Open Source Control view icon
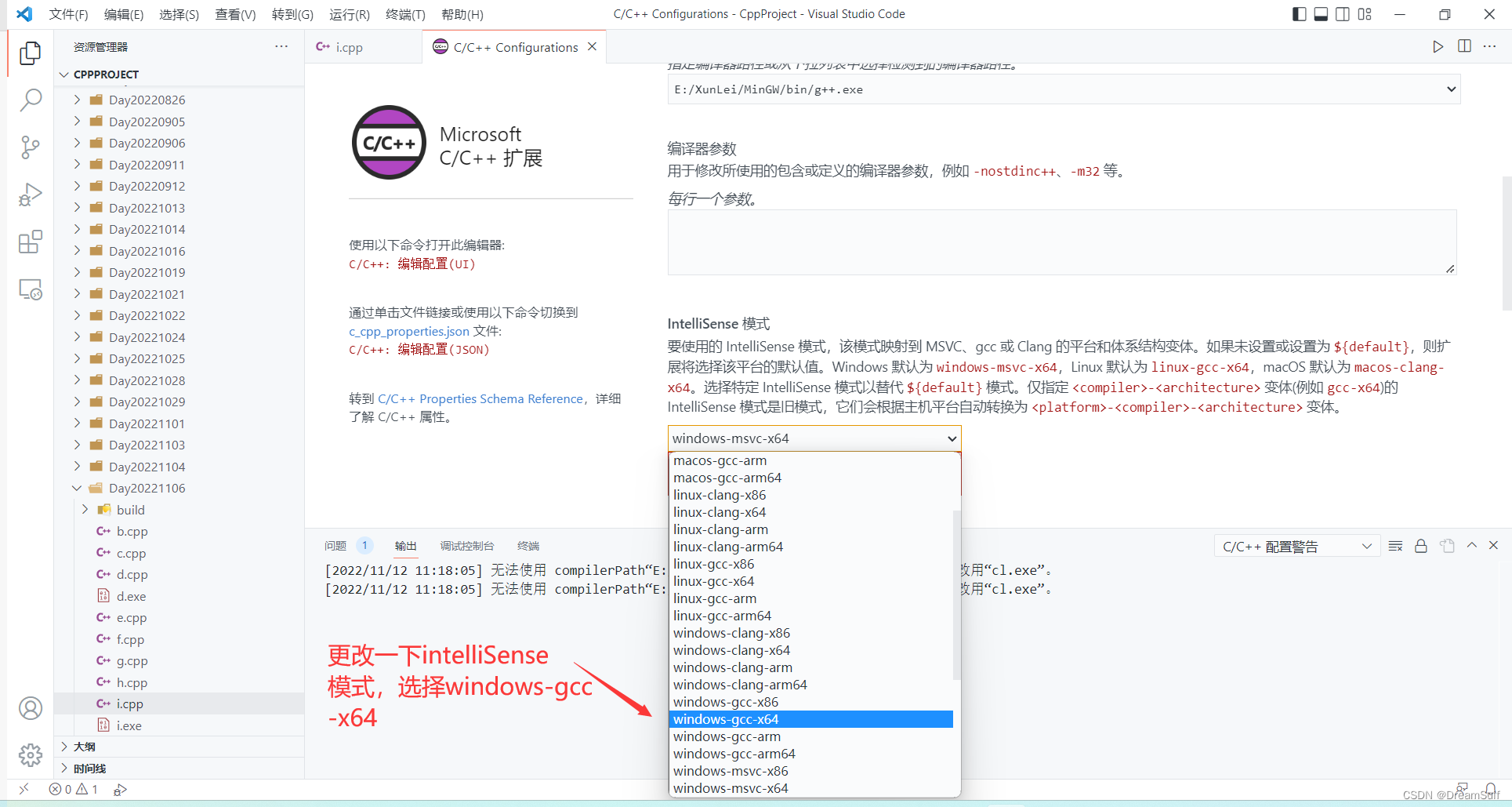 click(30, 147)
